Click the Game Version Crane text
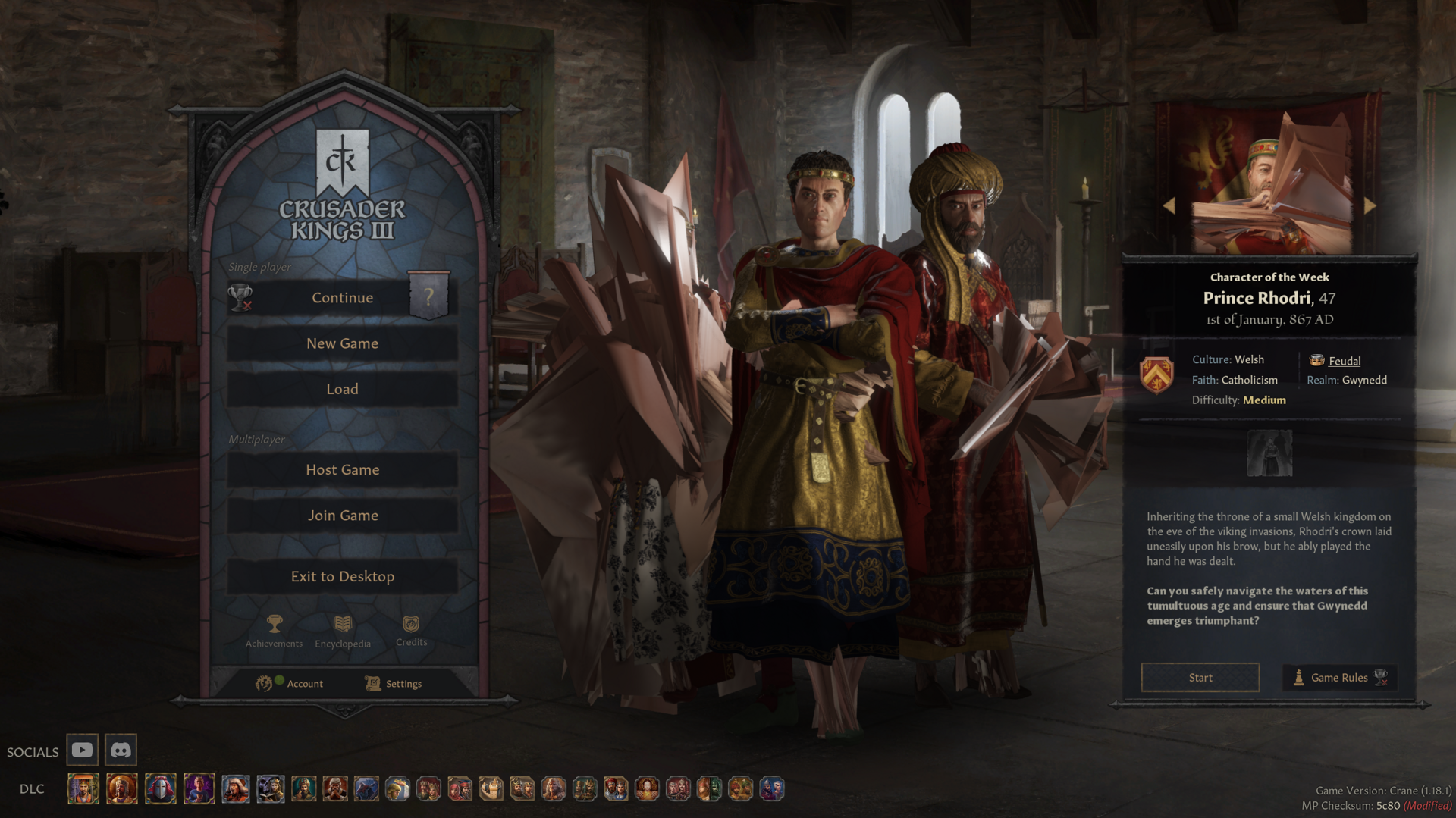1456x818 pixels. click(x=1383, y=791)
